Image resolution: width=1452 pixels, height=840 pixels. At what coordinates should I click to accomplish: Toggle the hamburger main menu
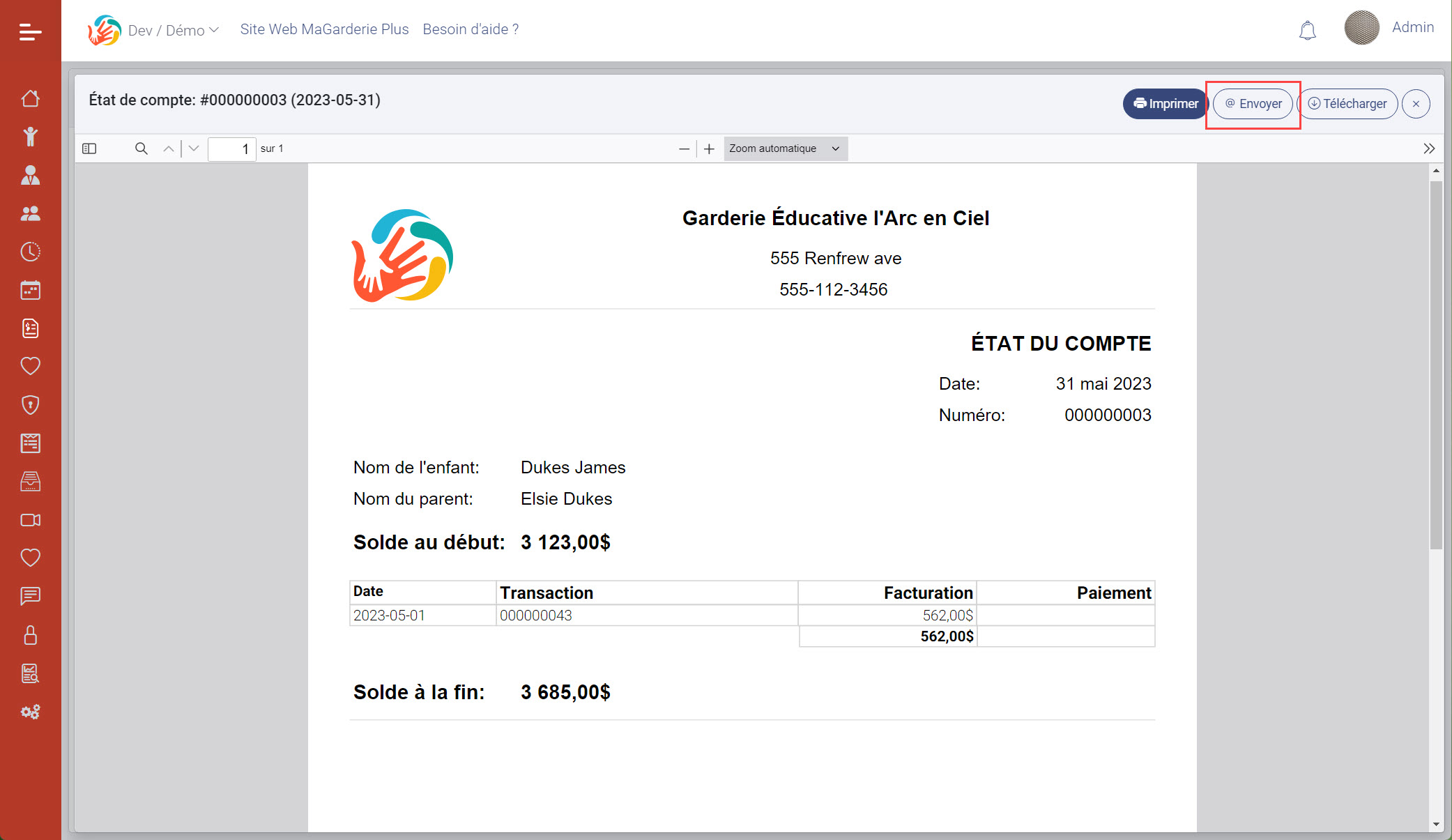pos(30,31)
